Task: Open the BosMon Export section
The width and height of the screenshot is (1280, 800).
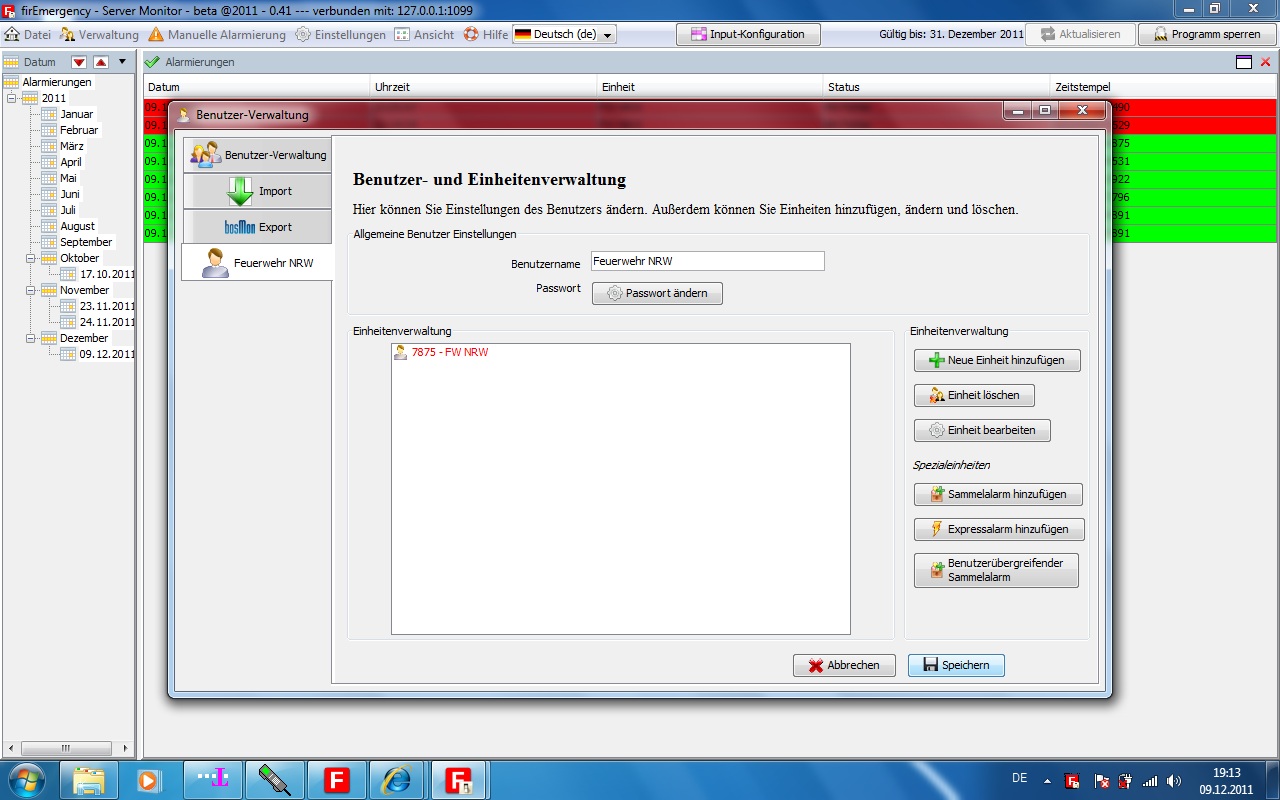Action: coord(257,227)
